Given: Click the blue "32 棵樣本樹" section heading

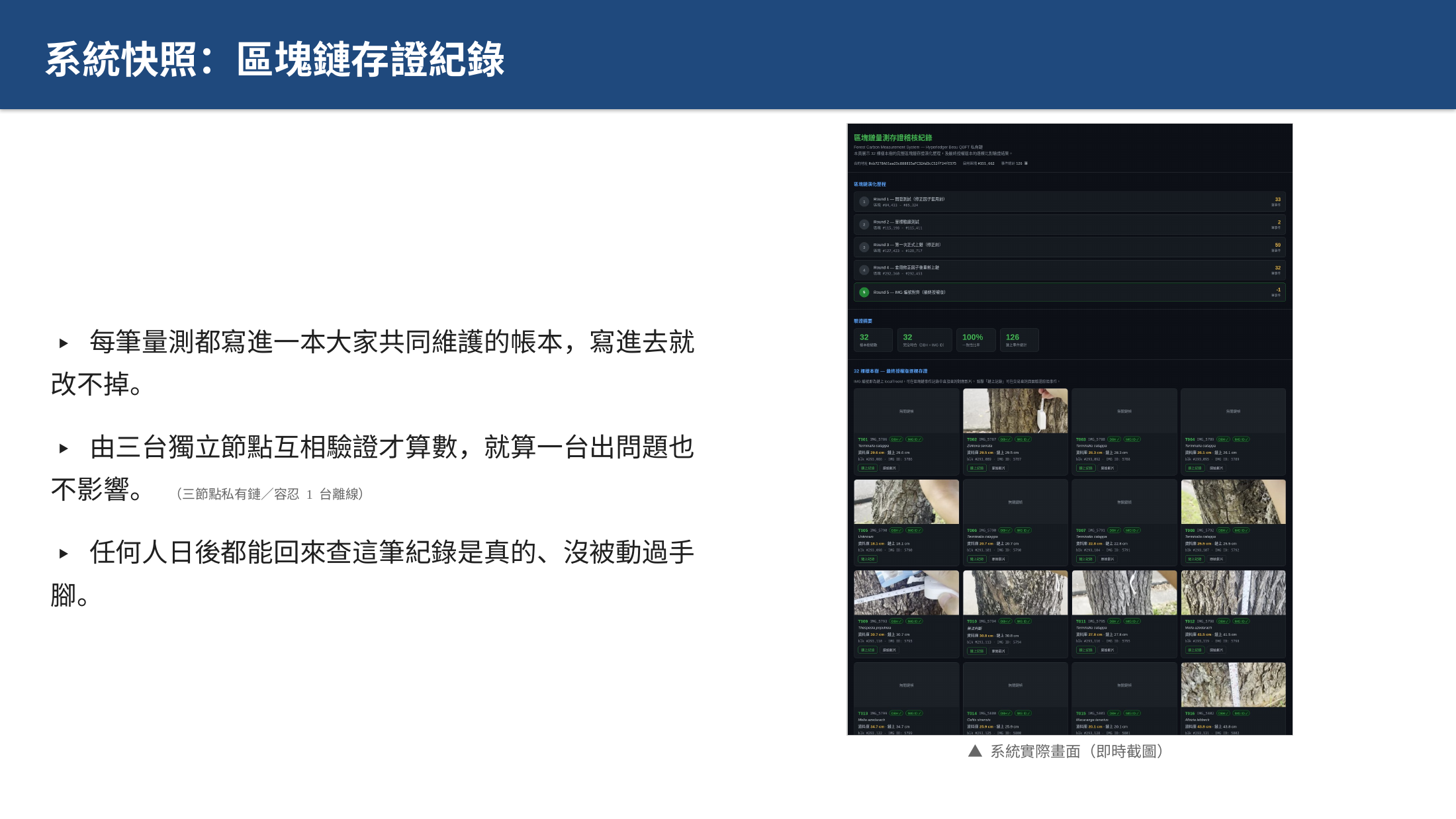Looking at the screenshot, I should point(890,371).
